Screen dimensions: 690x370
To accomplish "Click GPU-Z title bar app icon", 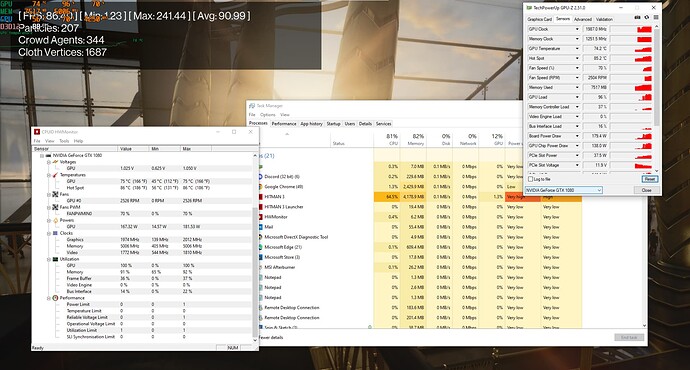I will (529, 8).
